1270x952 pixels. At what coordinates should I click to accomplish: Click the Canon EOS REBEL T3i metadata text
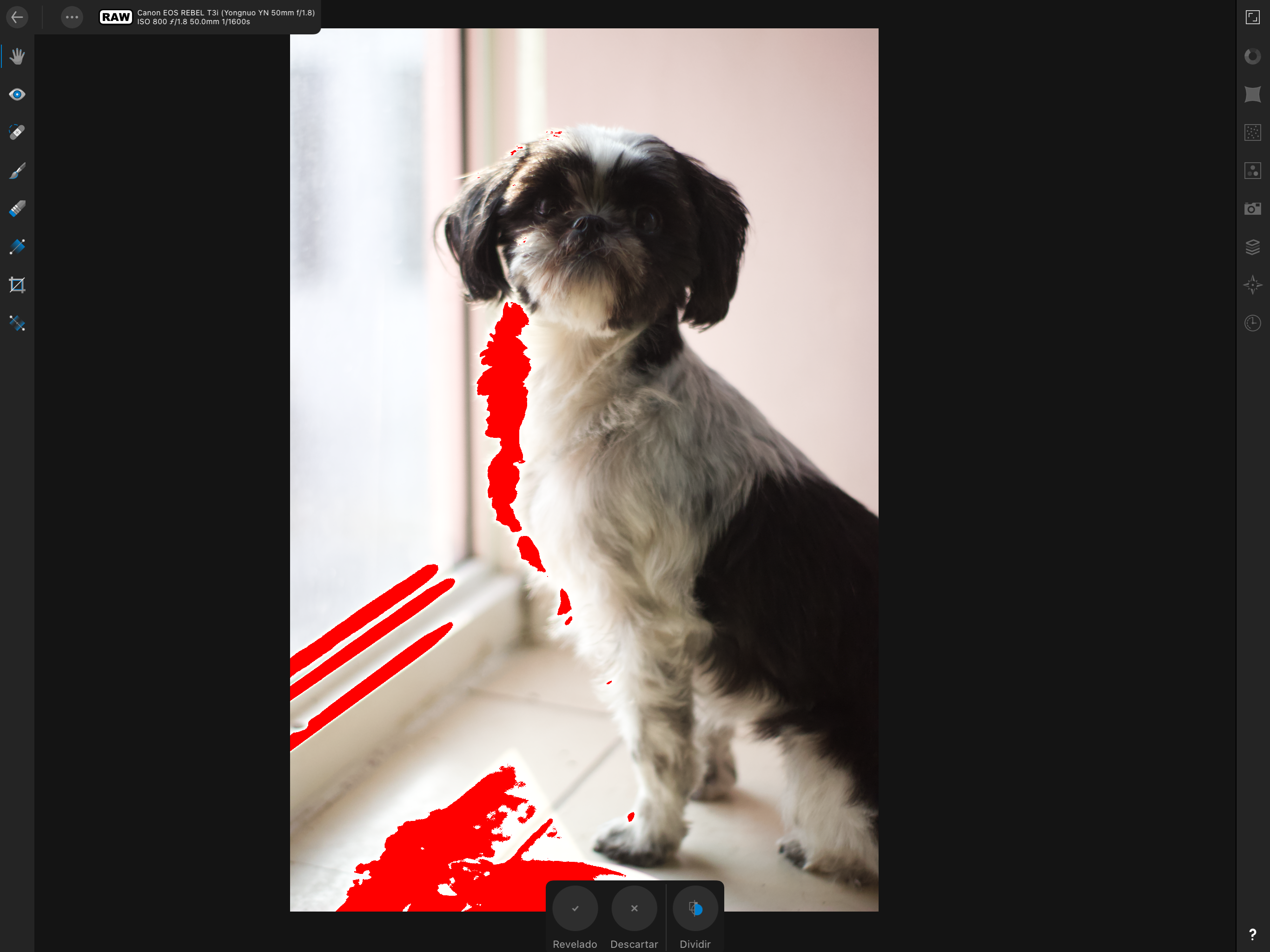(x=226, y=13)
